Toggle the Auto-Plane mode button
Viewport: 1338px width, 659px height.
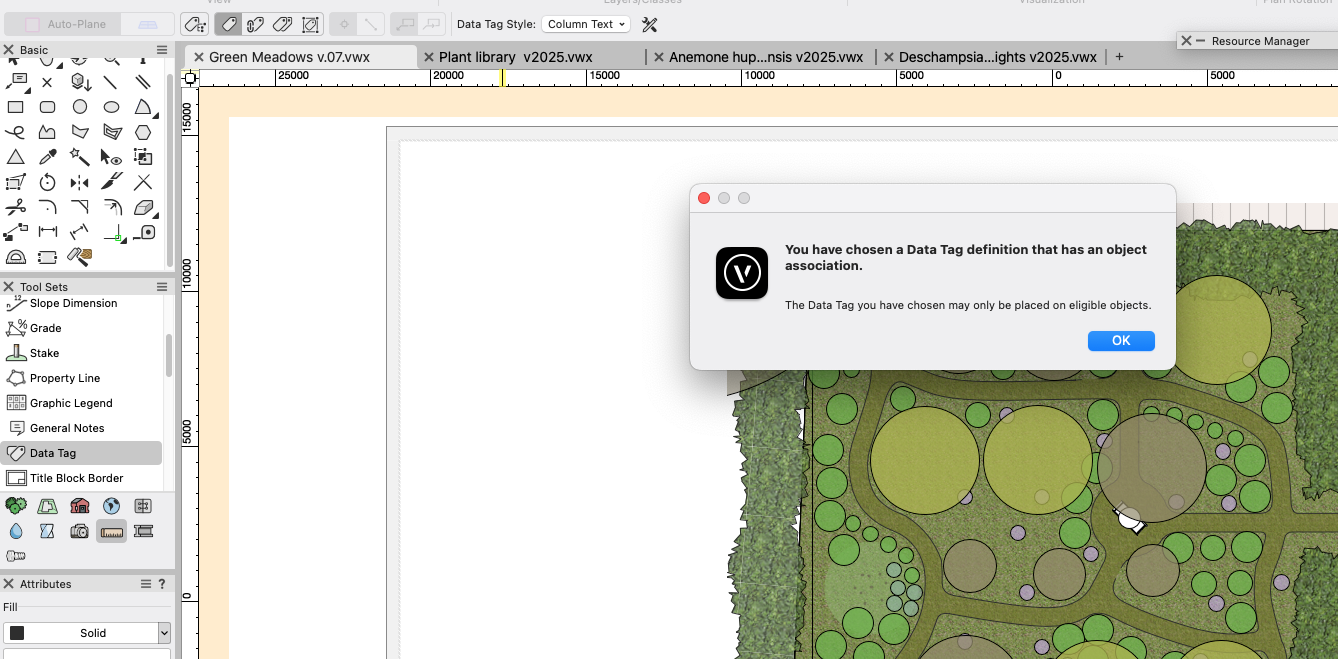pos(65,24)
